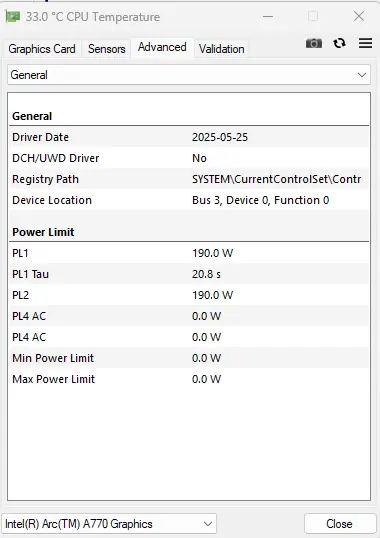This screenshot has width=380, height=538.
Task: Select the Advanced tab
Action: [x=162, y=47]
